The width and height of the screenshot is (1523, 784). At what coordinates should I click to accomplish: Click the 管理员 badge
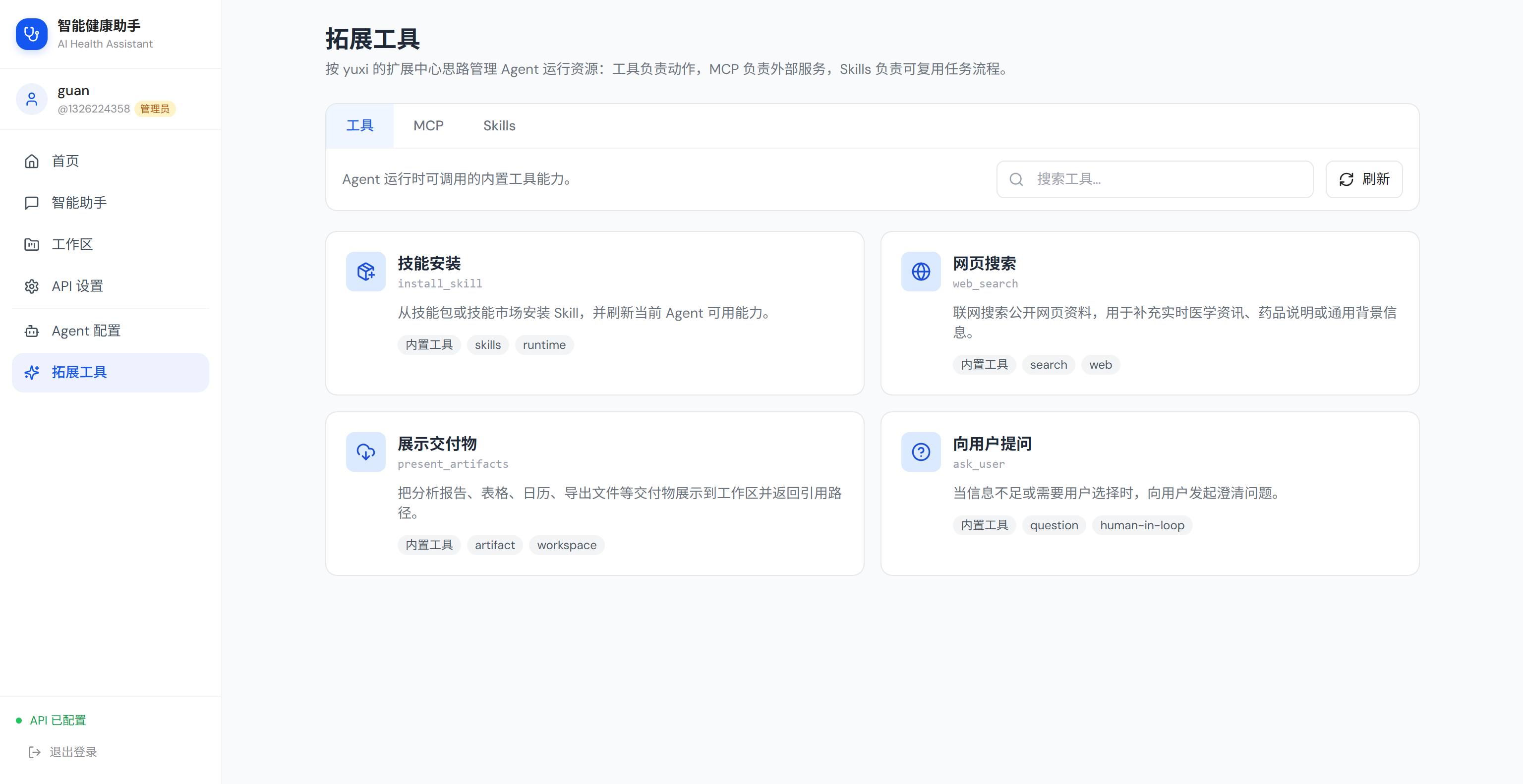(155, 109)
